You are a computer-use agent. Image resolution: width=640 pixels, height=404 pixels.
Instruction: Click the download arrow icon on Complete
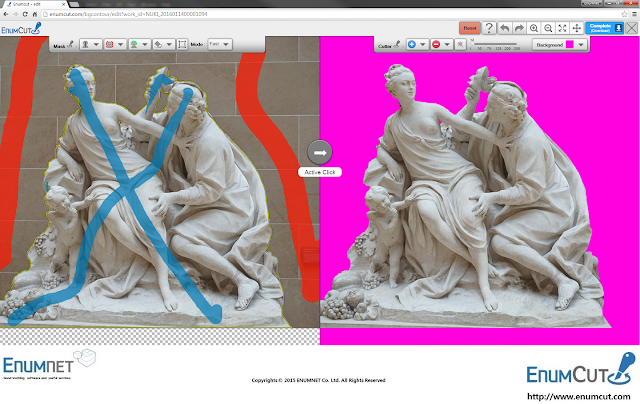click(618, 28)
